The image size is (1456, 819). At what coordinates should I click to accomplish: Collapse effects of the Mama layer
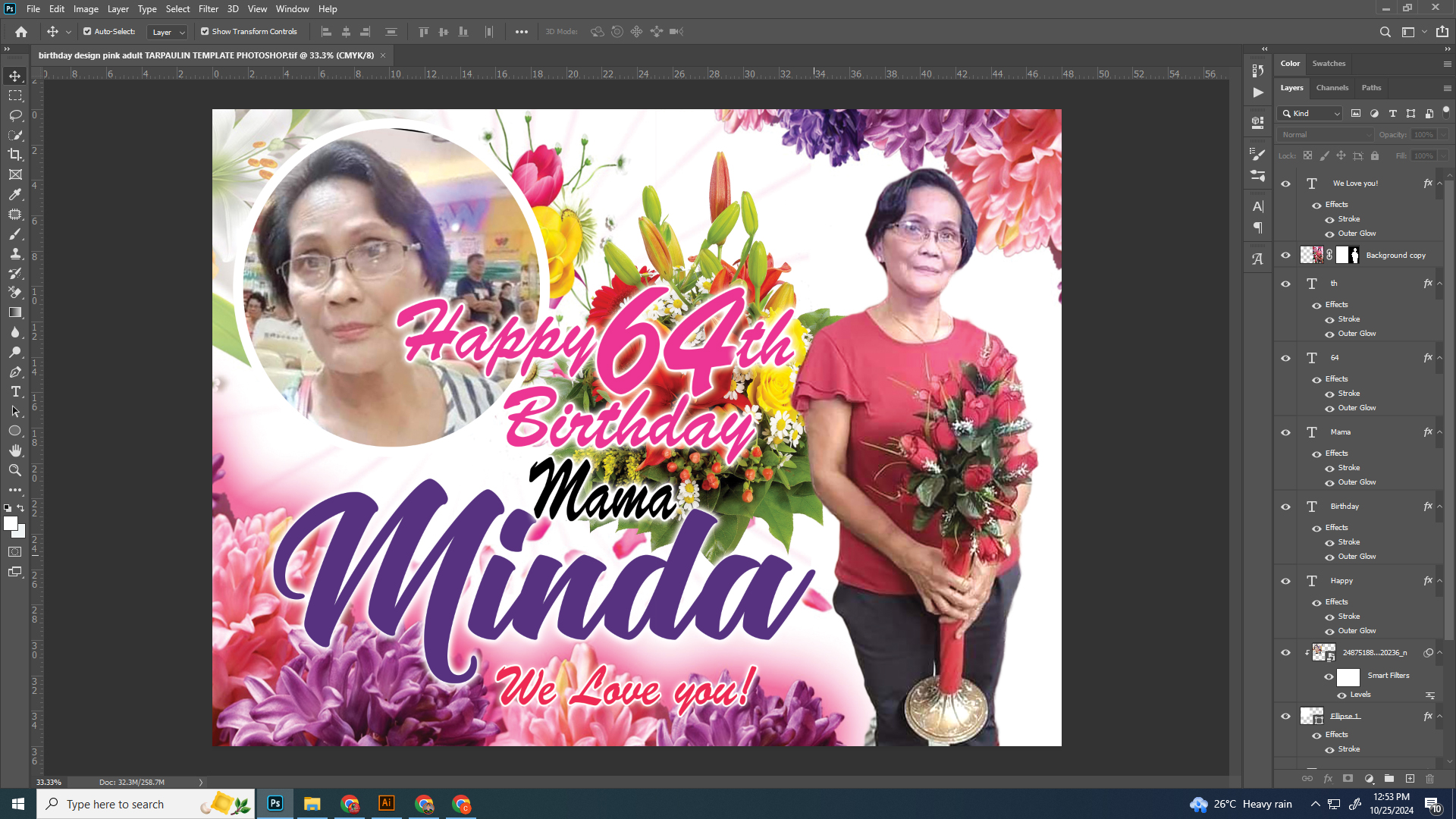(1439, 432)
